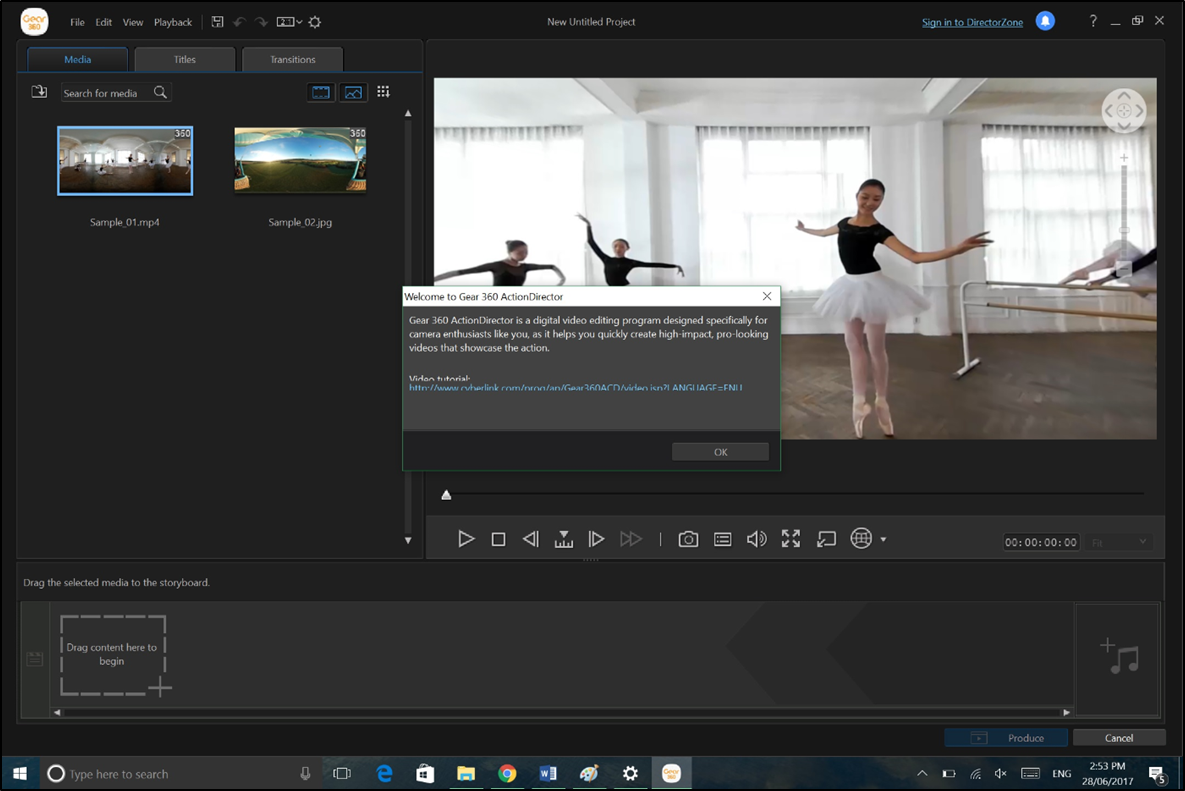Save project with the floppy disk icon
The image size is (1185, 791).
tap(218, 22)
